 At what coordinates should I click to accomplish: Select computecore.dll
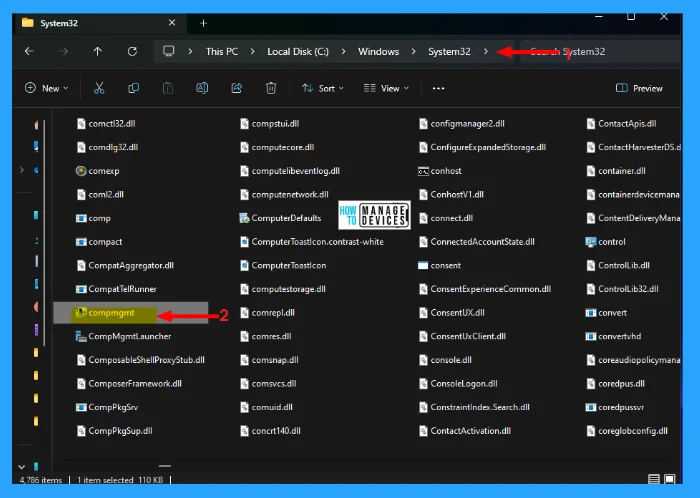(x=277, y=147)
